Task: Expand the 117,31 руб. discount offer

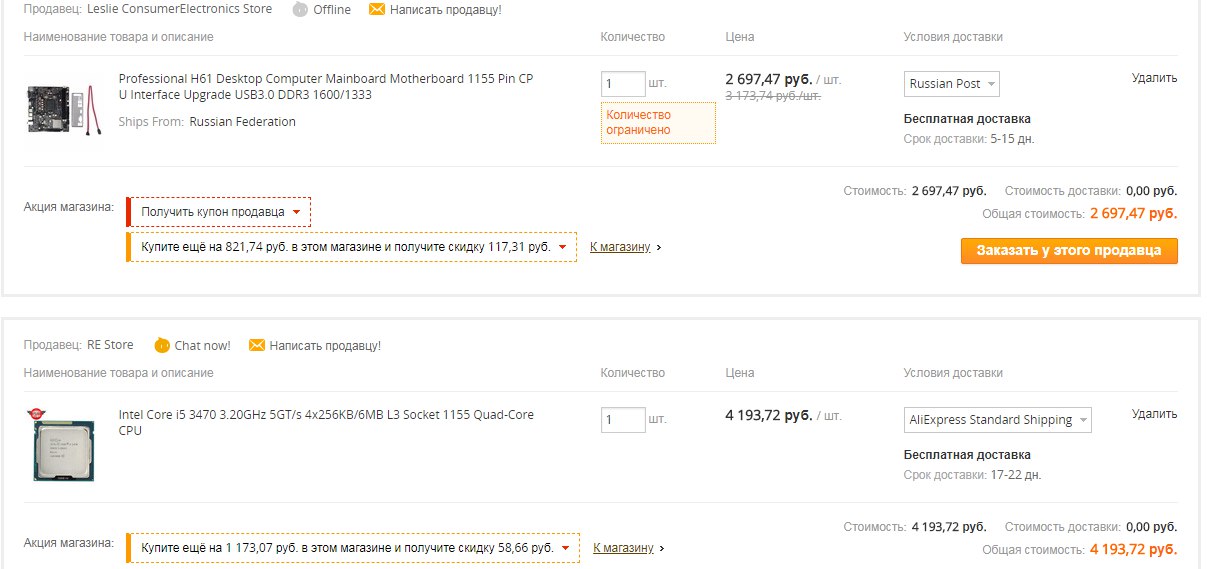Action: point(353,247)
